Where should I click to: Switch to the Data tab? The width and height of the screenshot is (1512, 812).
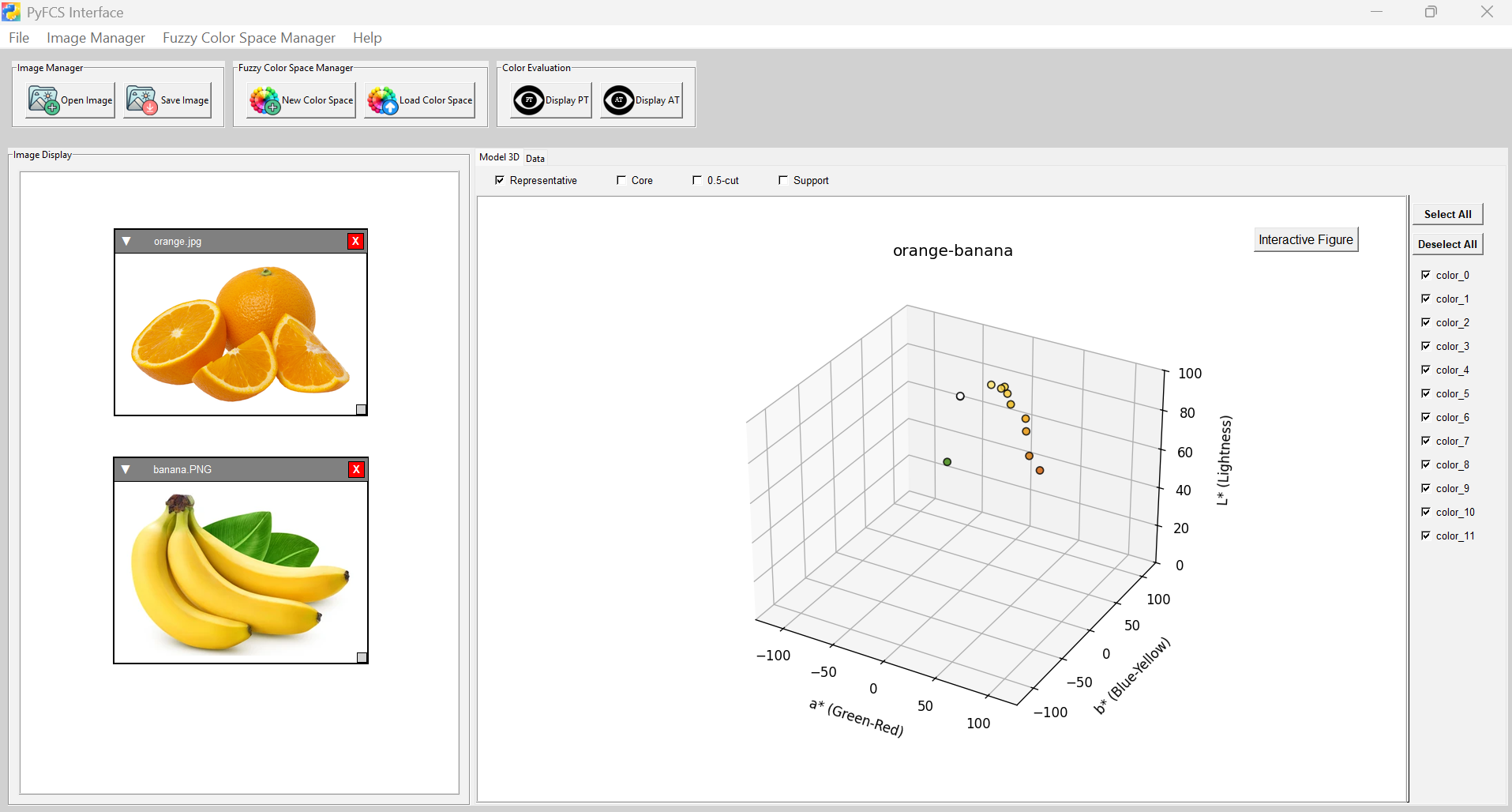pos(535,158)
